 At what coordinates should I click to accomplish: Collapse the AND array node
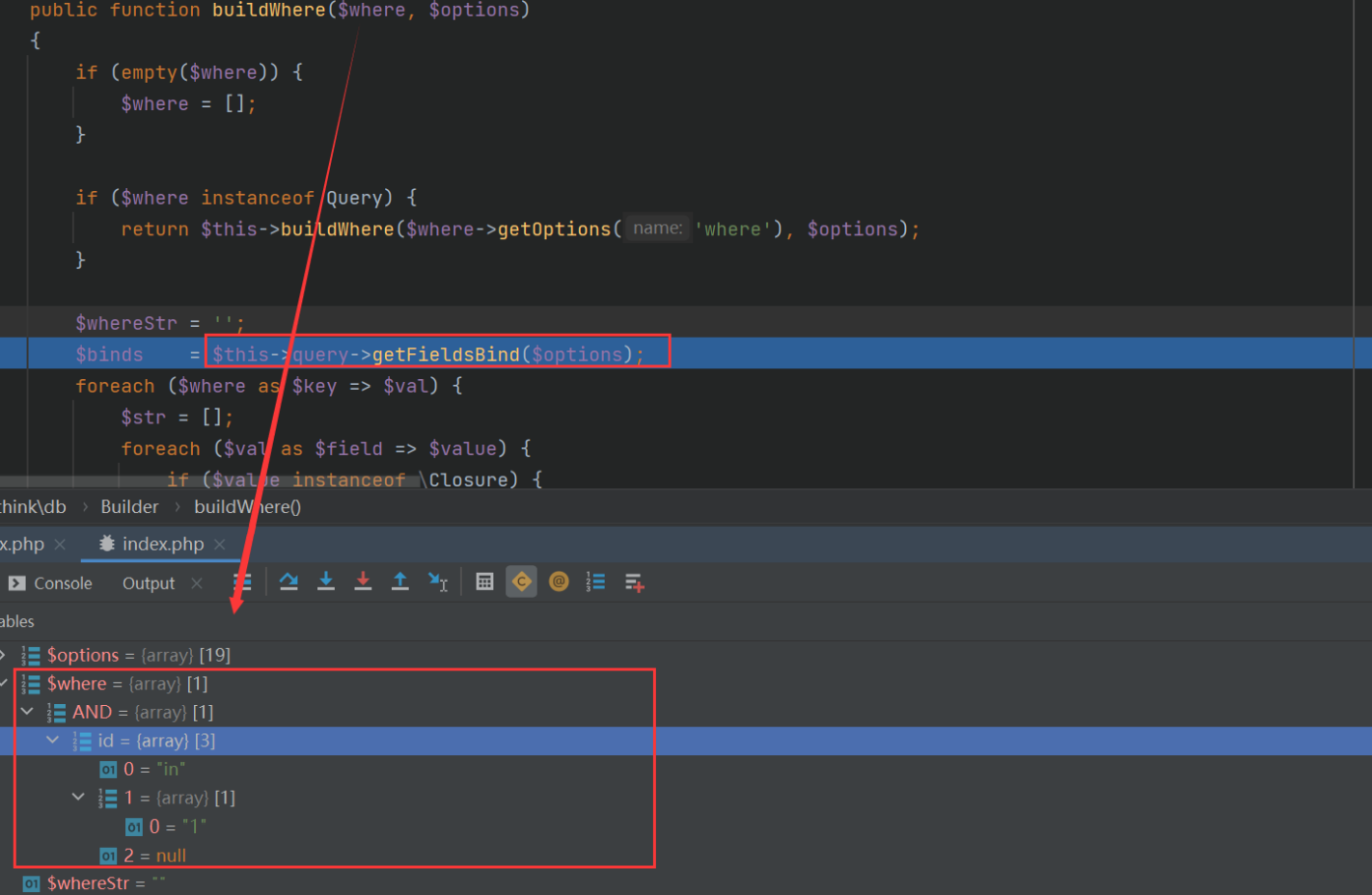pyautogui.click(x=28, y=712)
